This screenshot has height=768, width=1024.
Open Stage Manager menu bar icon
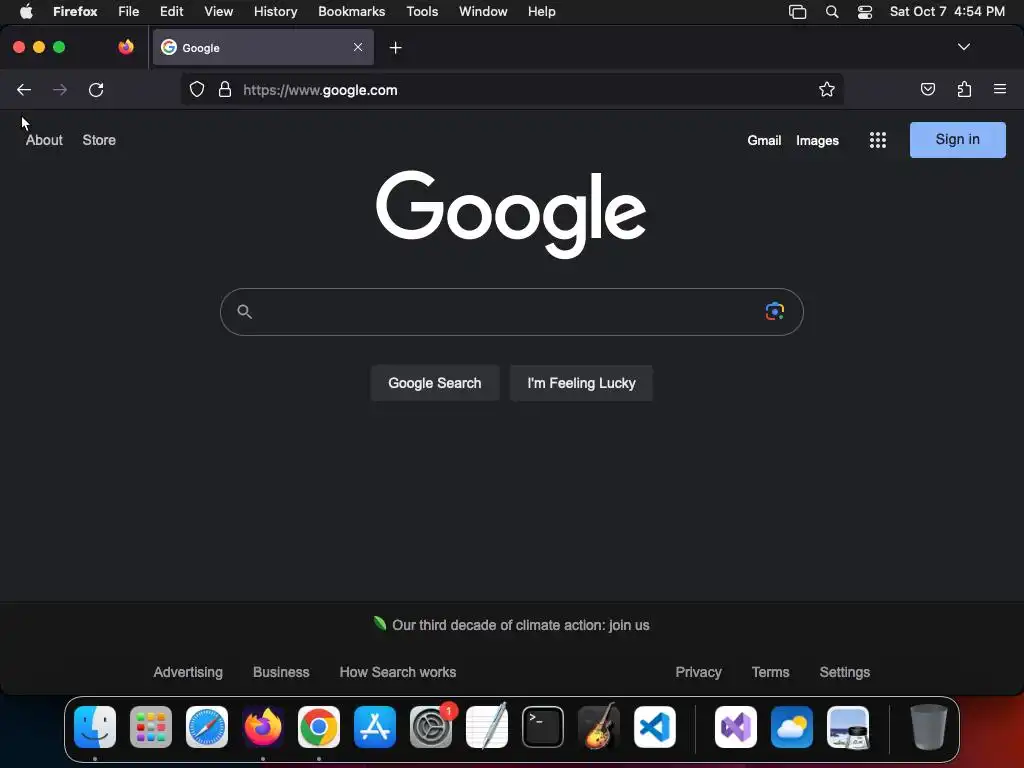point(797,12)
